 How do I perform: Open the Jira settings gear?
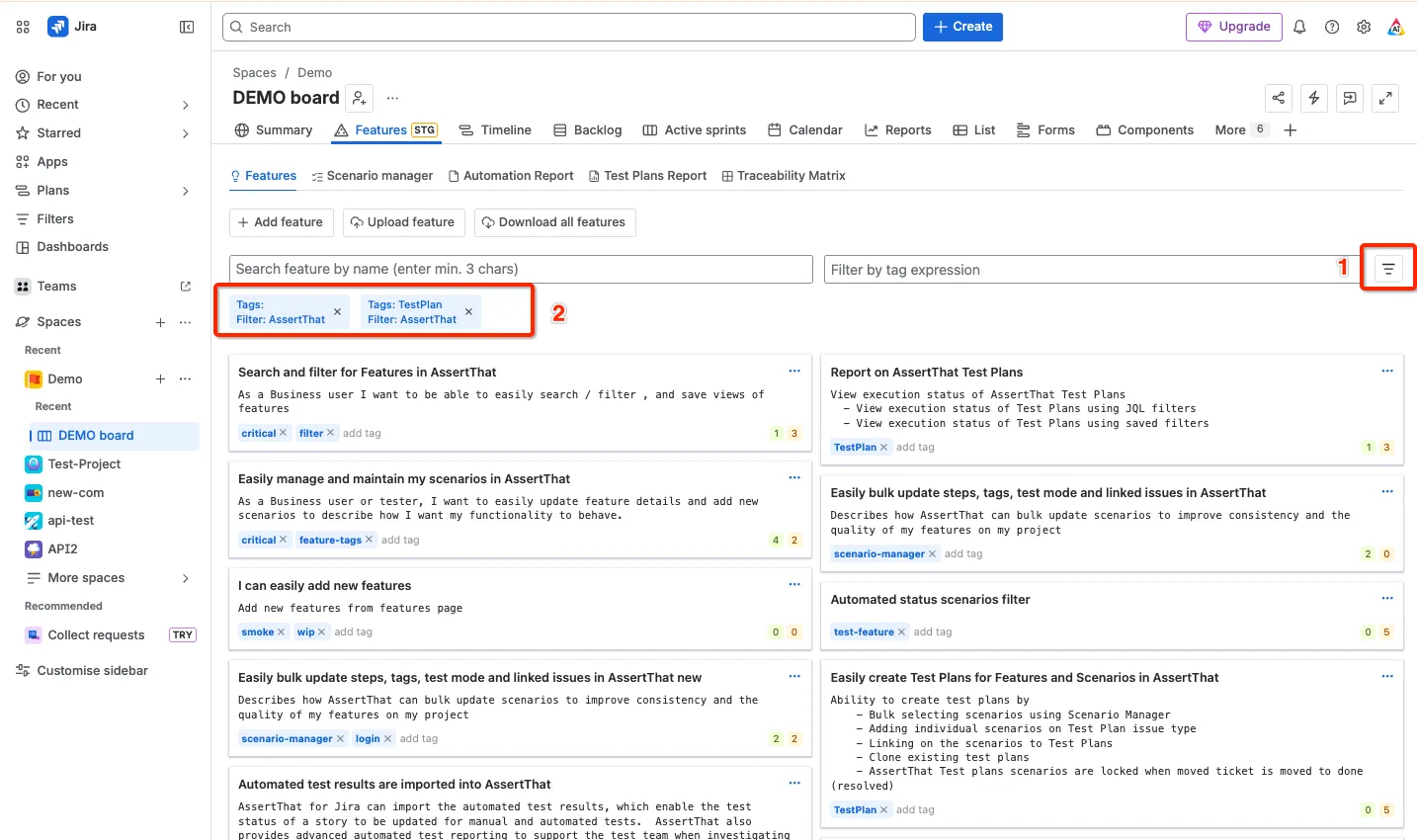pos(1364,27)
